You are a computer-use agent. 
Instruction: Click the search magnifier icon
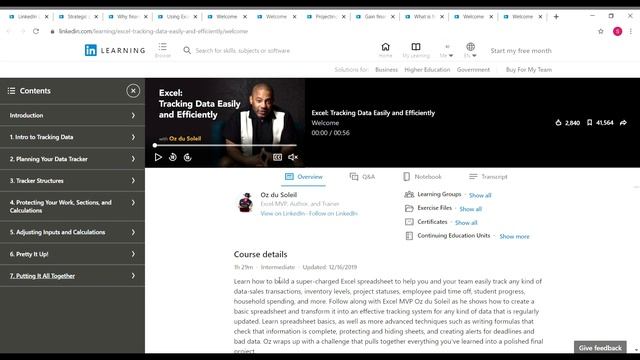(x=187, y=50)
